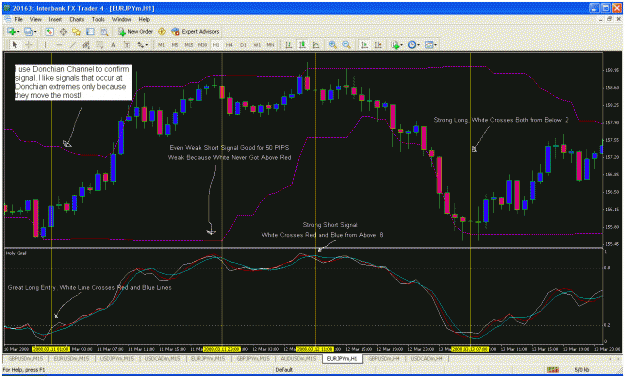Select the equidistant channel tool
Screen dimensions: 625x376
(86, 45)
